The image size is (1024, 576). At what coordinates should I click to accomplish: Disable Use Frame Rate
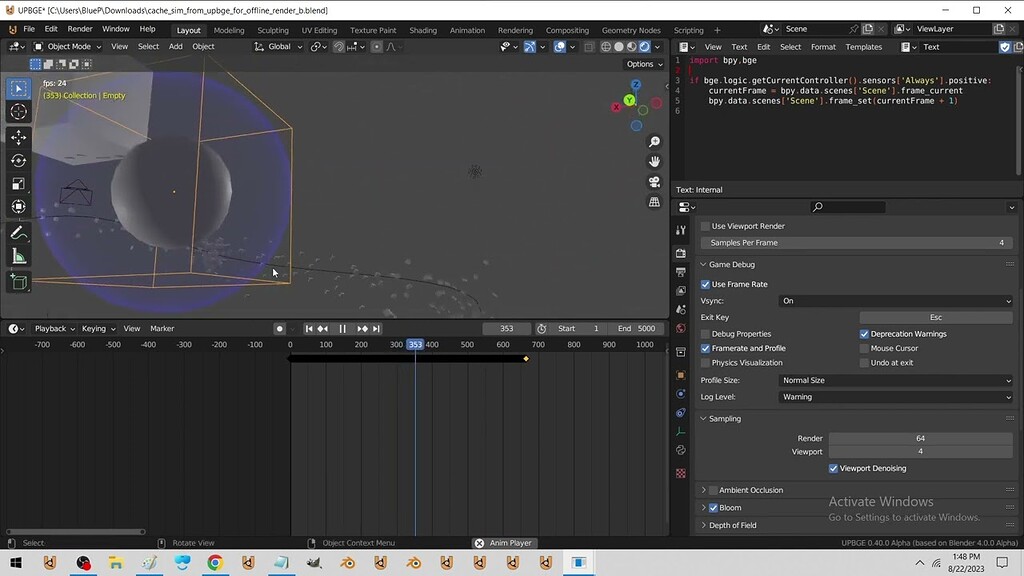tap(707, 284)
